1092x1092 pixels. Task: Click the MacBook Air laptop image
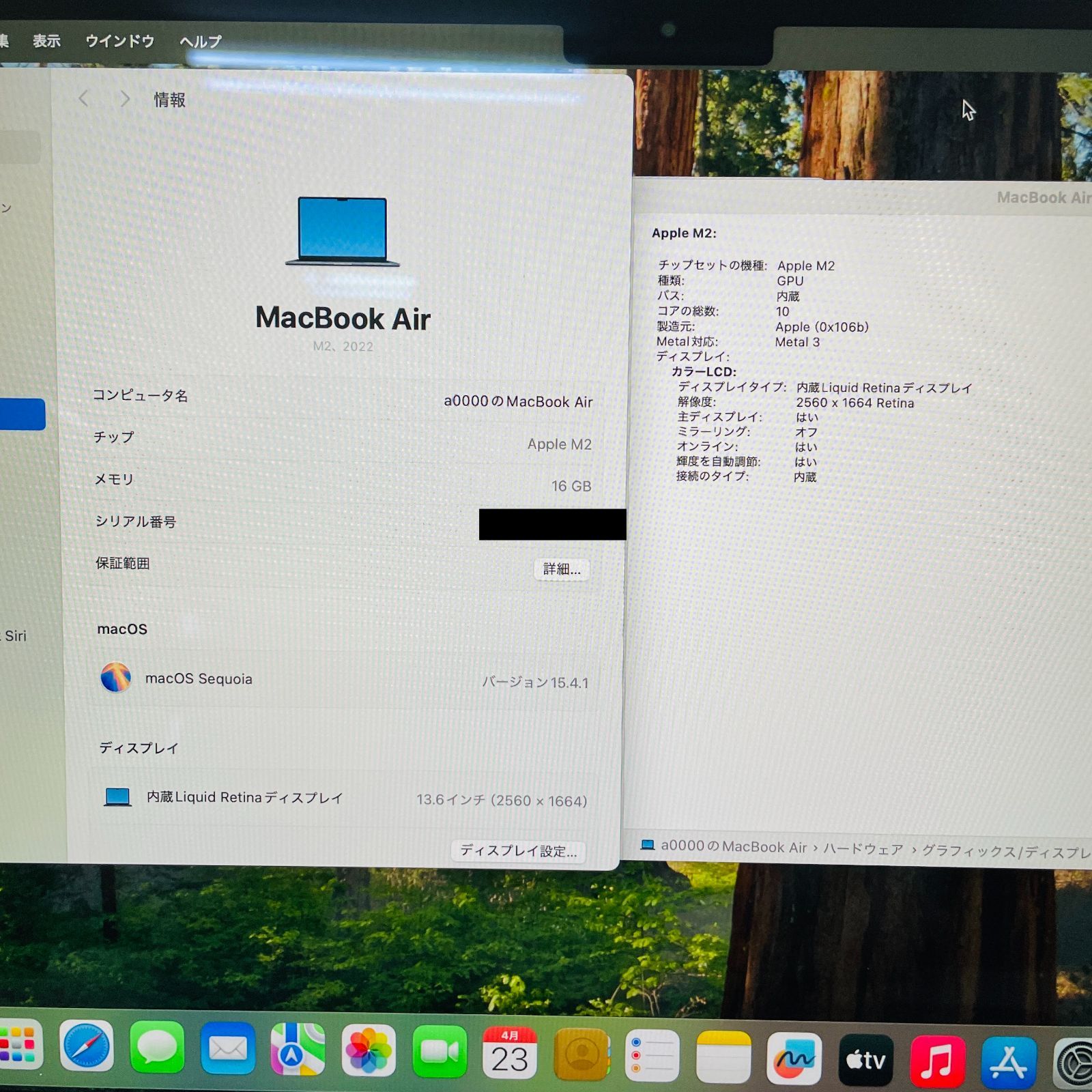coord(343,231)
